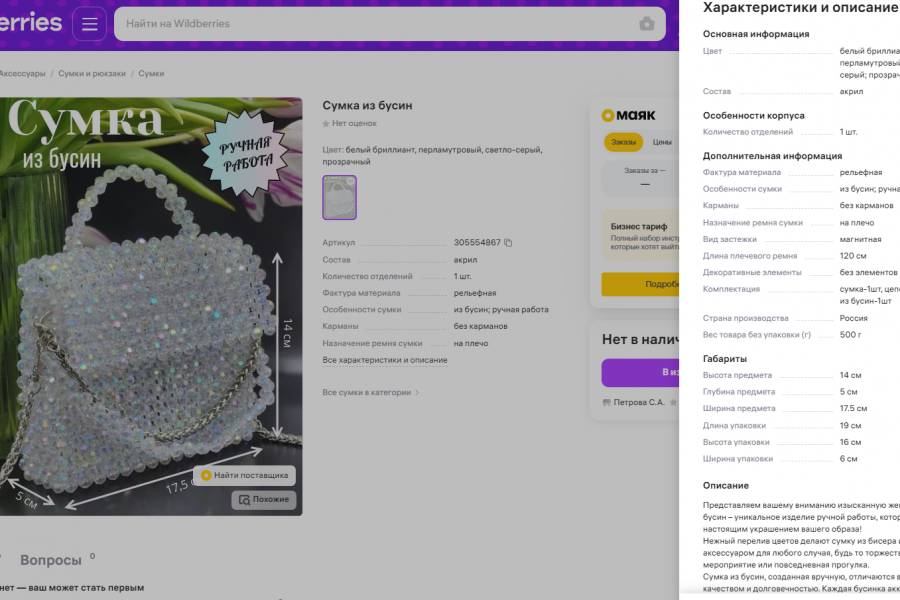The image size is (900, 600).
Task: Click the Wildberries logo
Action: (30, 22)
